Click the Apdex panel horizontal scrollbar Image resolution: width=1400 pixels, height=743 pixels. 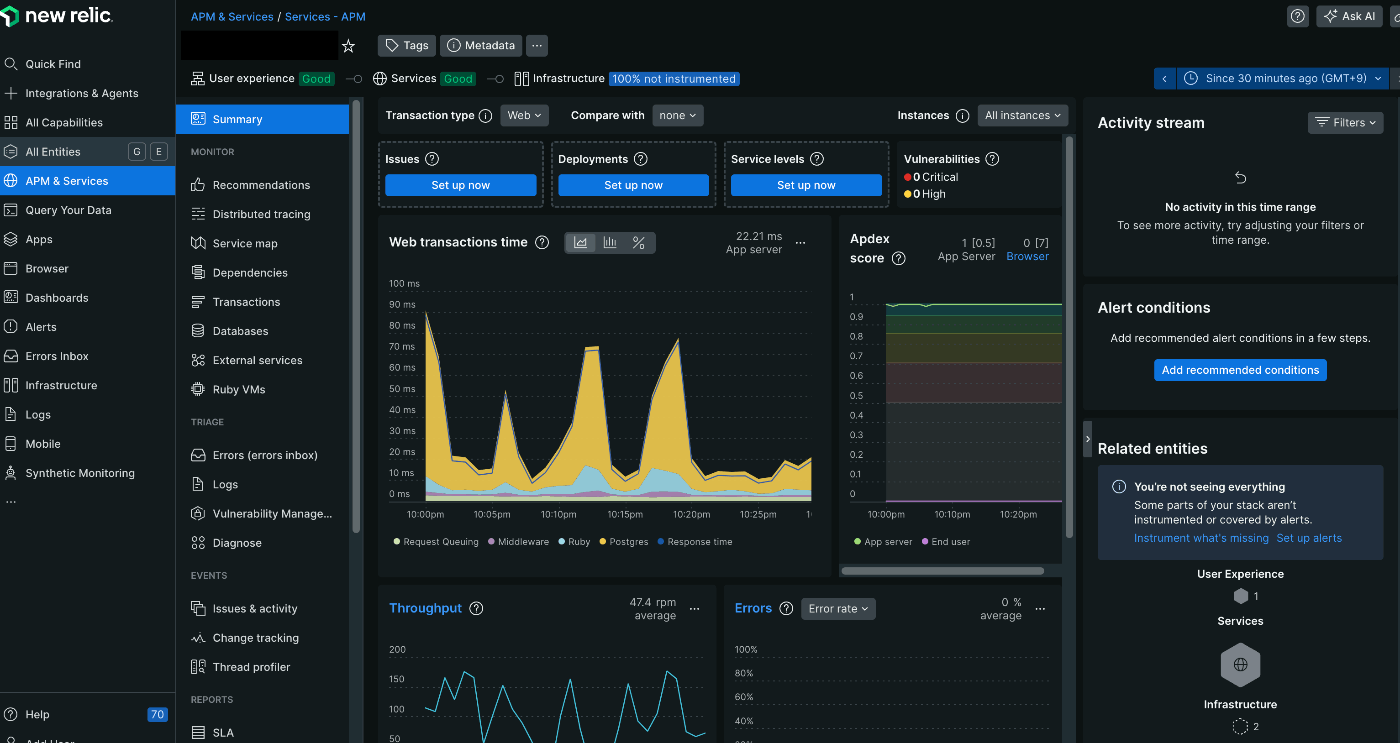(942, 571)
